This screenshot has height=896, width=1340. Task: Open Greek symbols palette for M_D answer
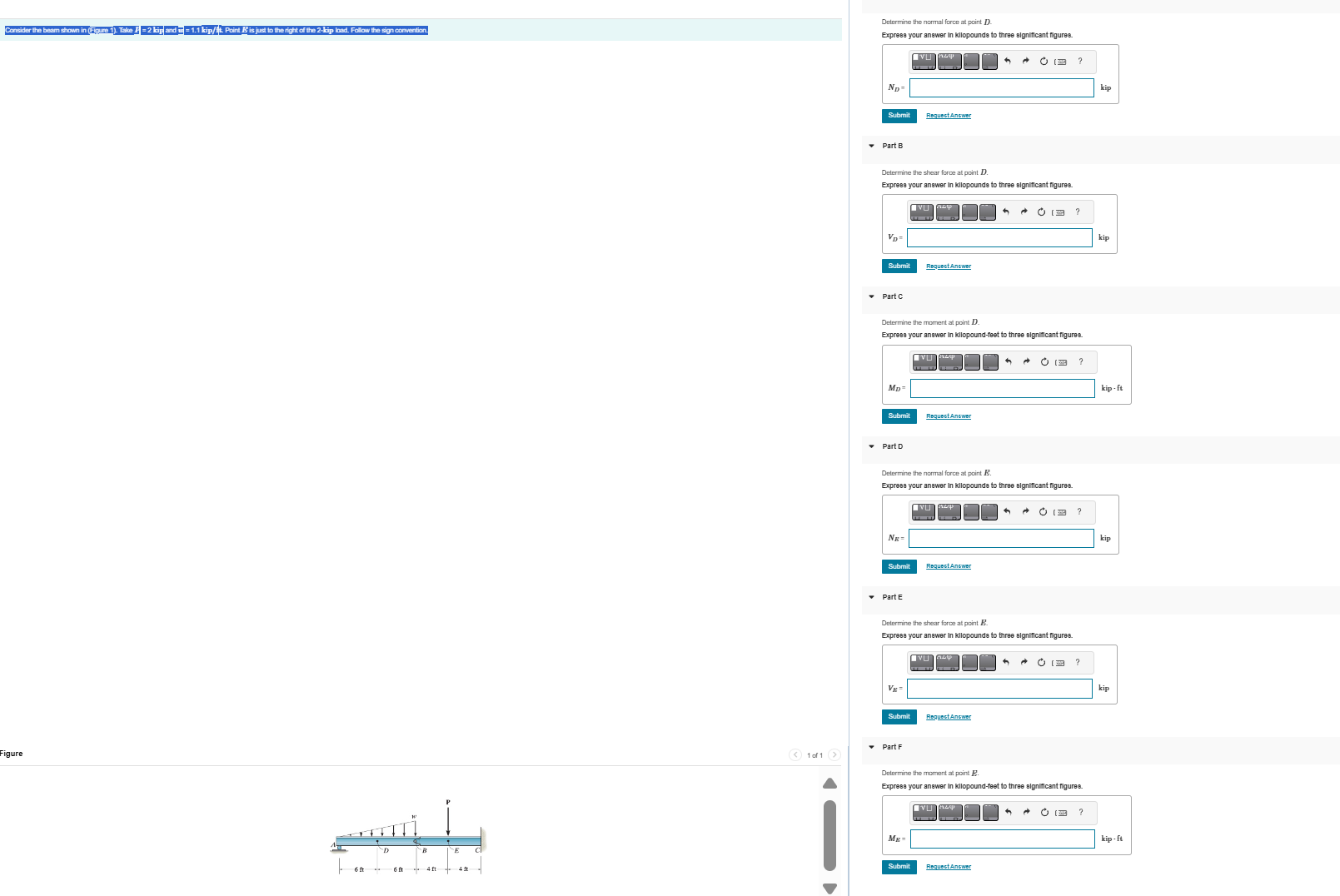tap(950, 362)
